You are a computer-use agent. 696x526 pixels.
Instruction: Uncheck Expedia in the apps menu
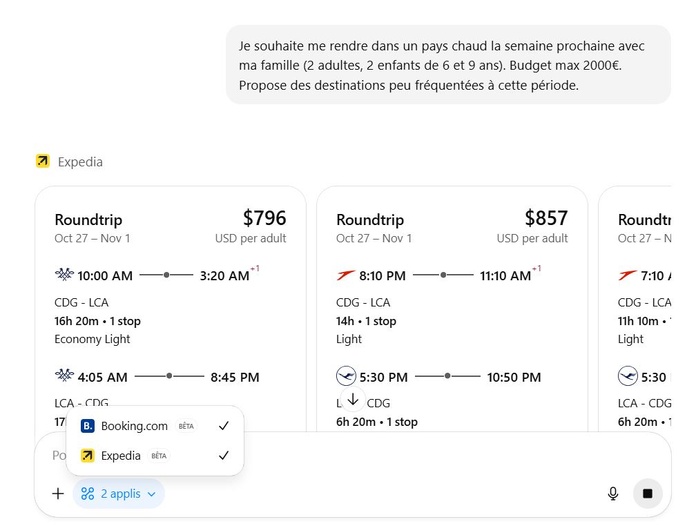pyautogui.click(x=223, y=456)
